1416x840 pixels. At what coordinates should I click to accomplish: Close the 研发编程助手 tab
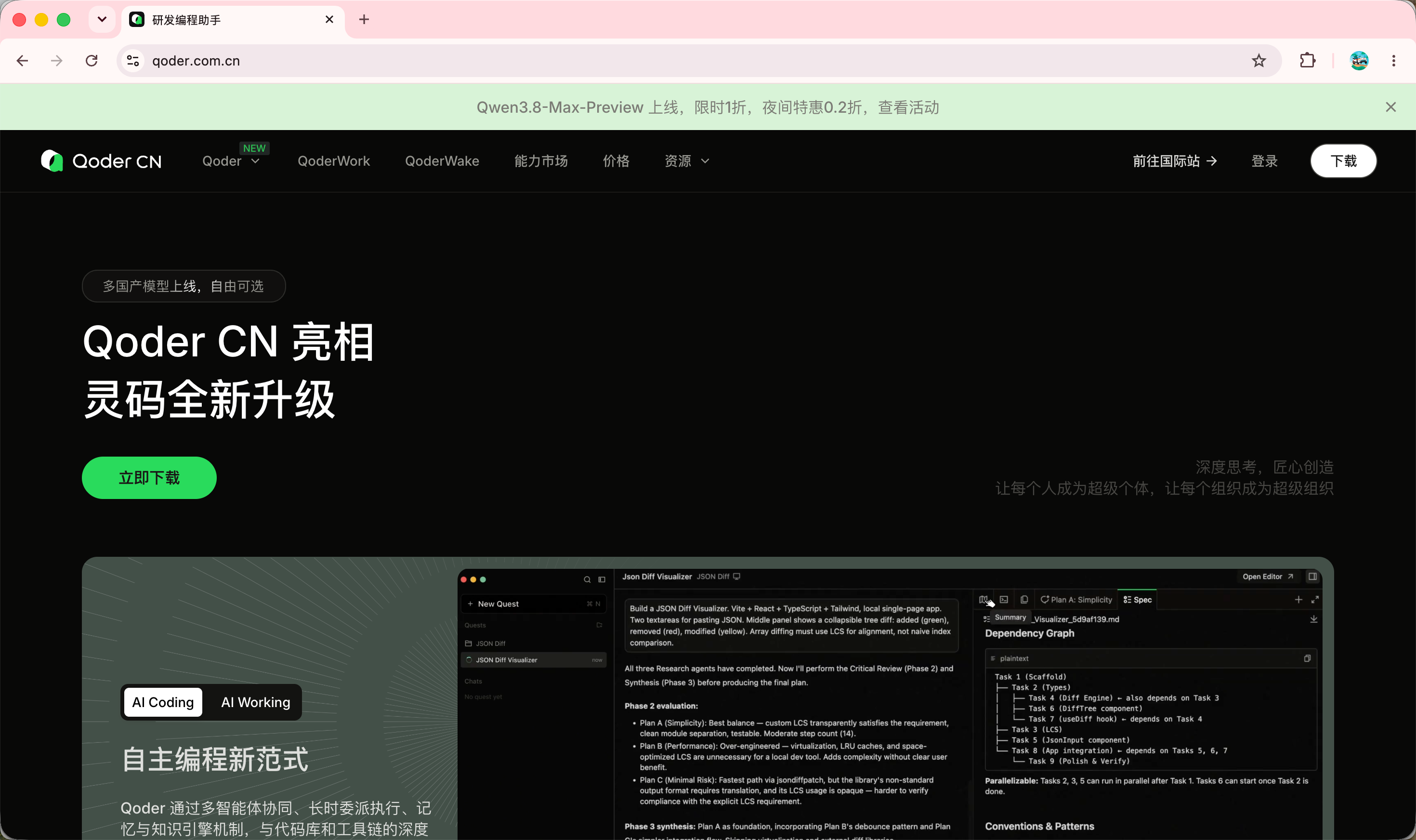[x=329, y=20]
